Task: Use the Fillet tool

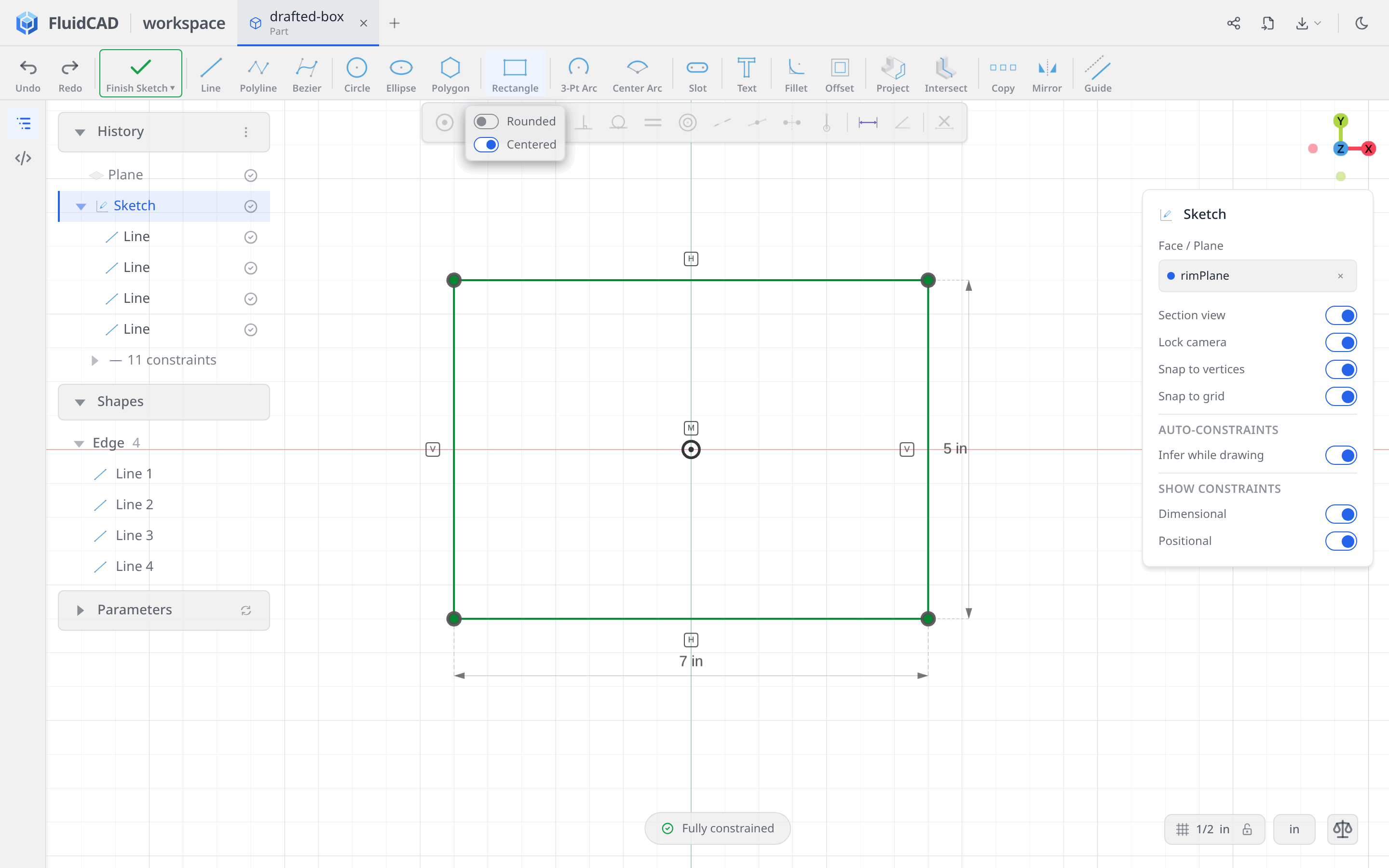Action: pos(795,74)
